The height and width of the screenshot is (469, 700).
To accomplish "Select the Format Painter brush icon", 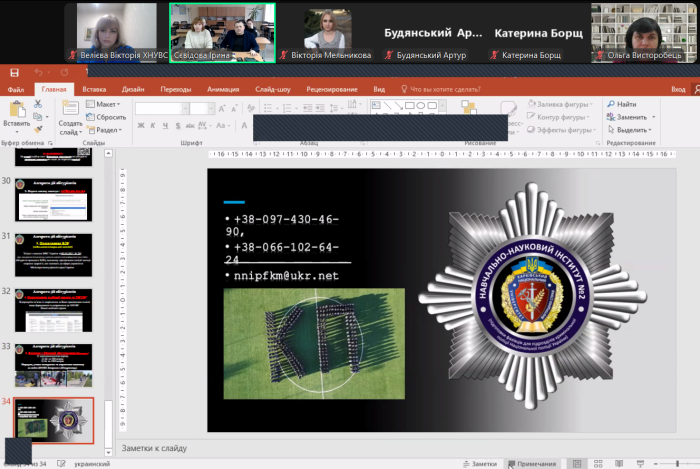I will [39, 129].
